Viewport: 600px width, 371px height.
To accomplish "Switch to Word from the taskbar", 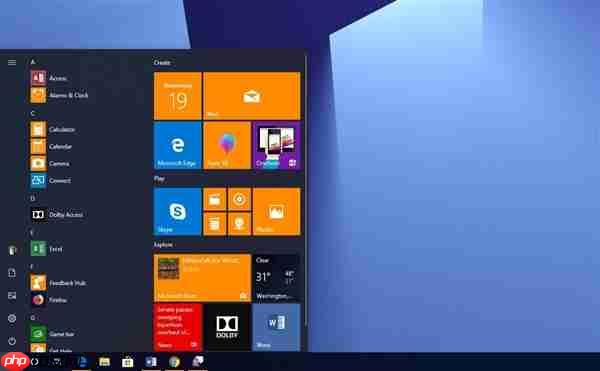I will pyautogui.click(x=151, y=362).
